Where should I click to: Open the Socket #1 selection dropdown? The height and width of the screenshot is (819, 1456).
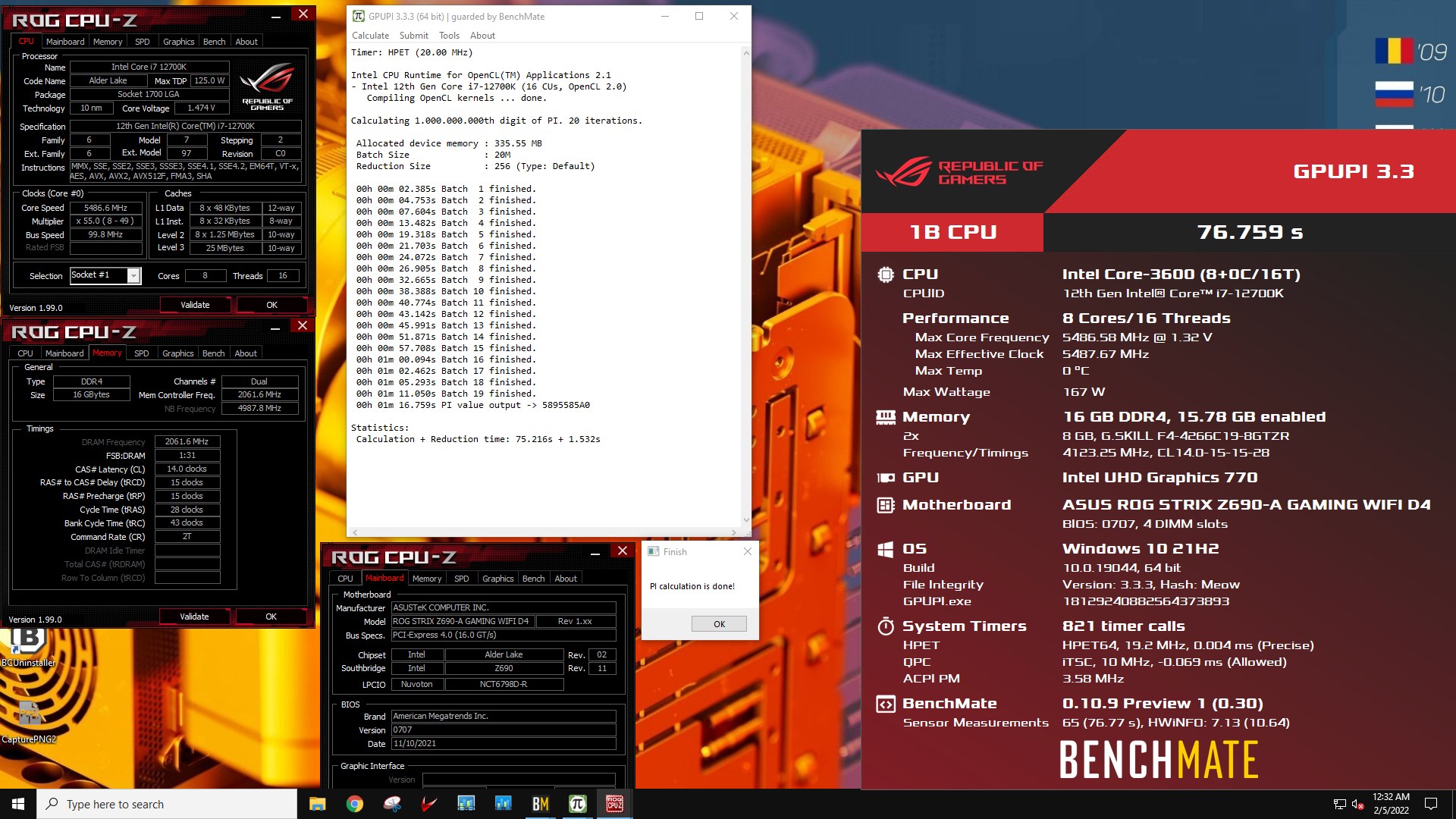pyautogui.click(x=105, y=275)
